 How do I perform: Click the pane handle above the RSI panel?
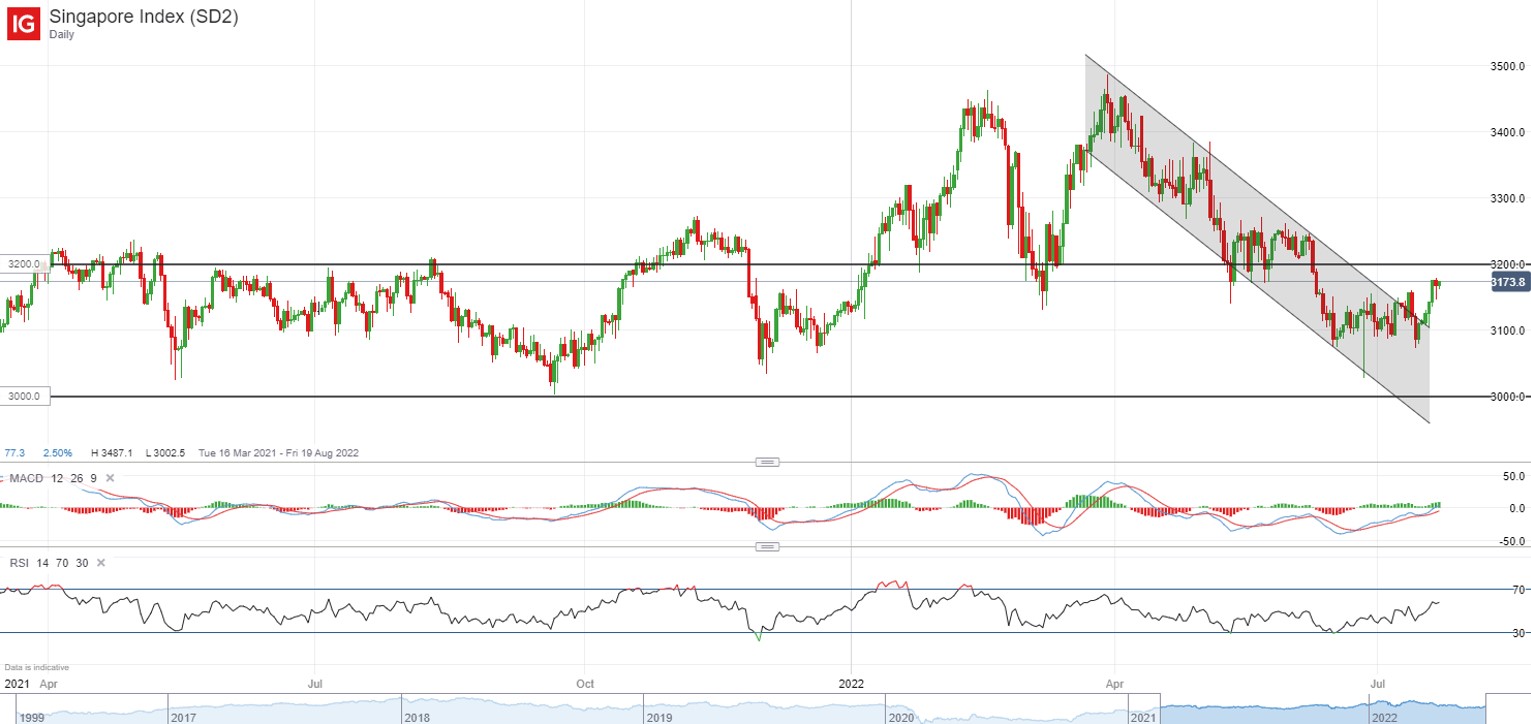(x=767, y=547)
